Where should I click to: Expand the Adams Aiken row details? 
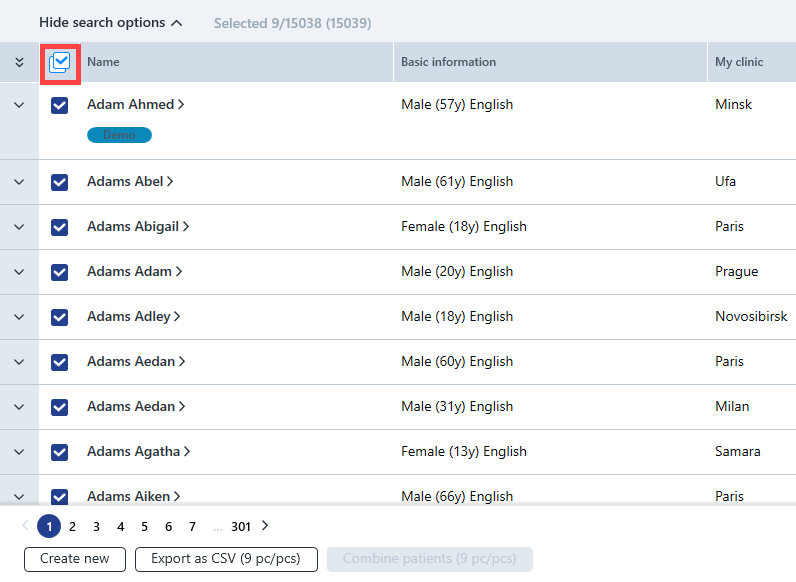19,497
